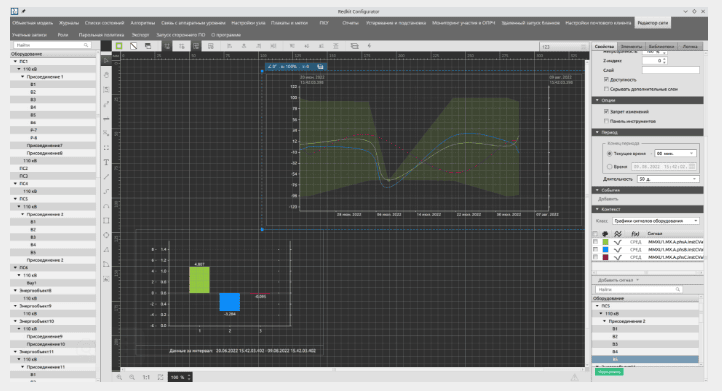Click the fit-to-screen icon beside 1:1
This screenshot has height=391, width=722.
160,377
